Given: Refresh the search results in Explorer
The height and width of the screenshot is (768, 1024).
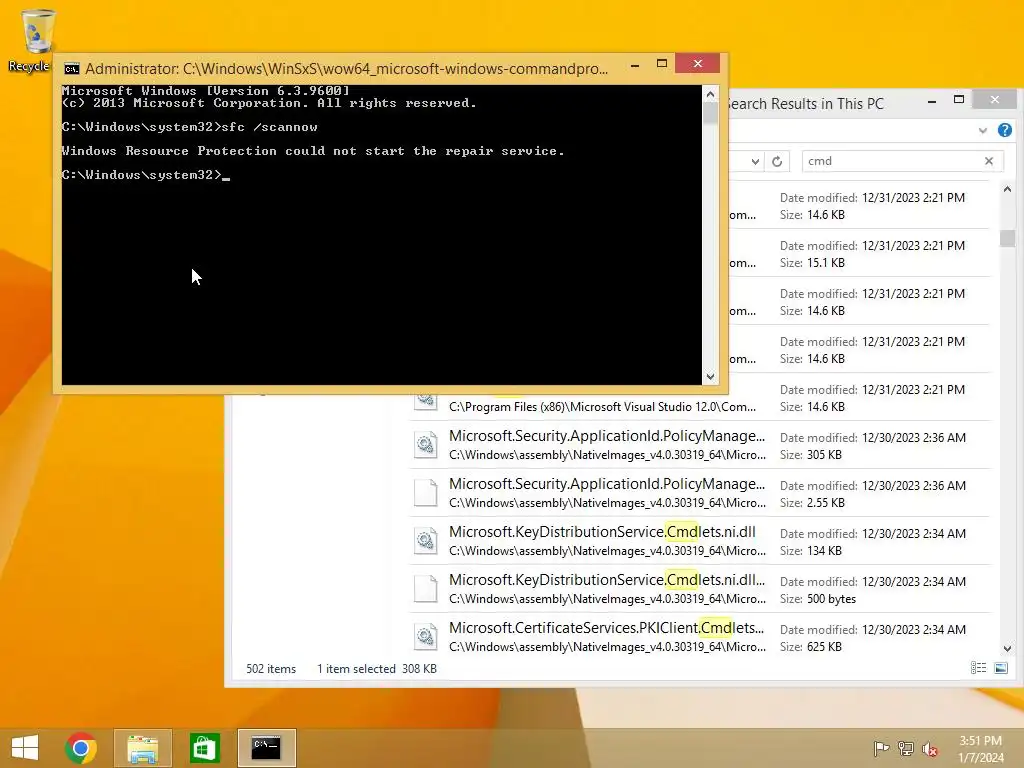Looking at the screenshot, I should (777, 161).
